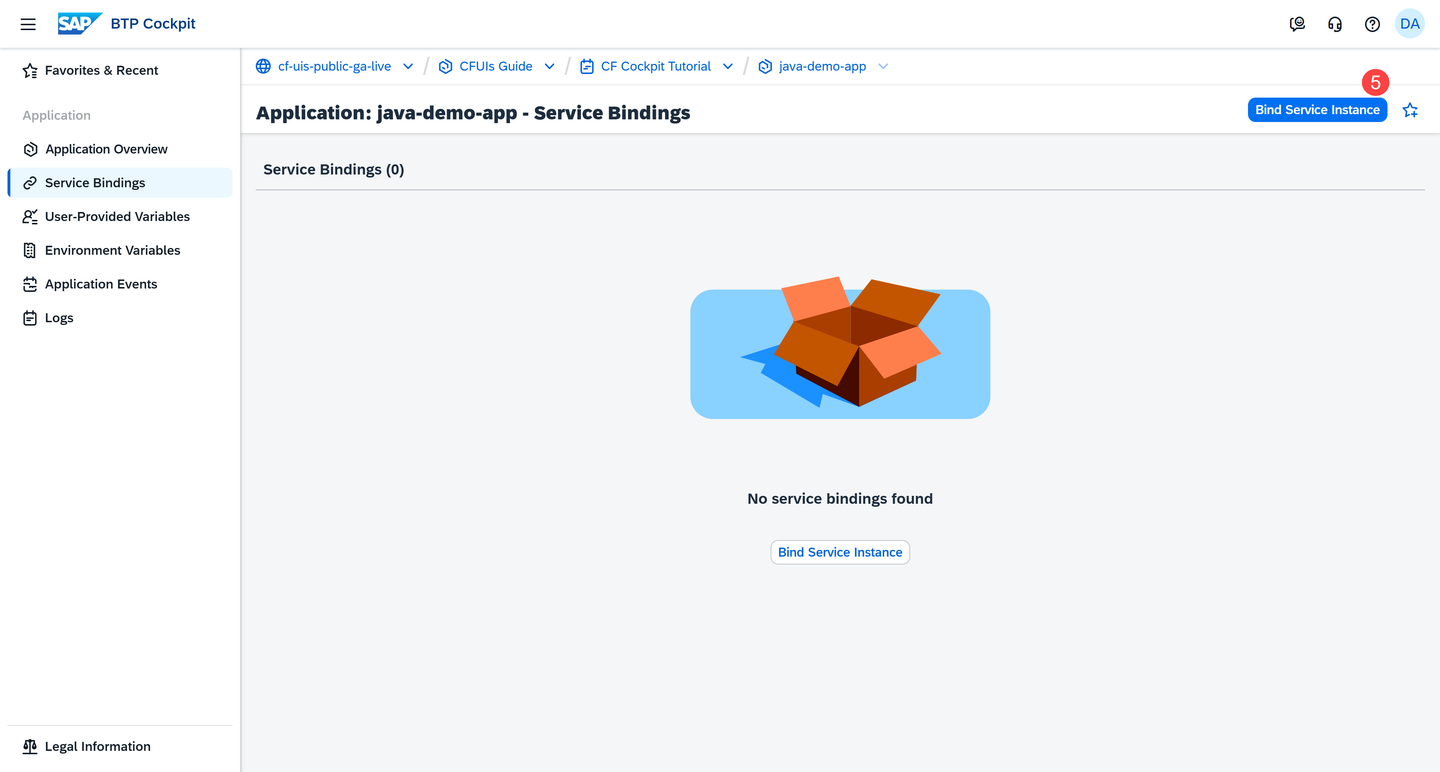Expand the CF Cockpit Tutorial breadcrumb dropdown
The height and width of the screenshot is (772, 1440).
(728, 66)
